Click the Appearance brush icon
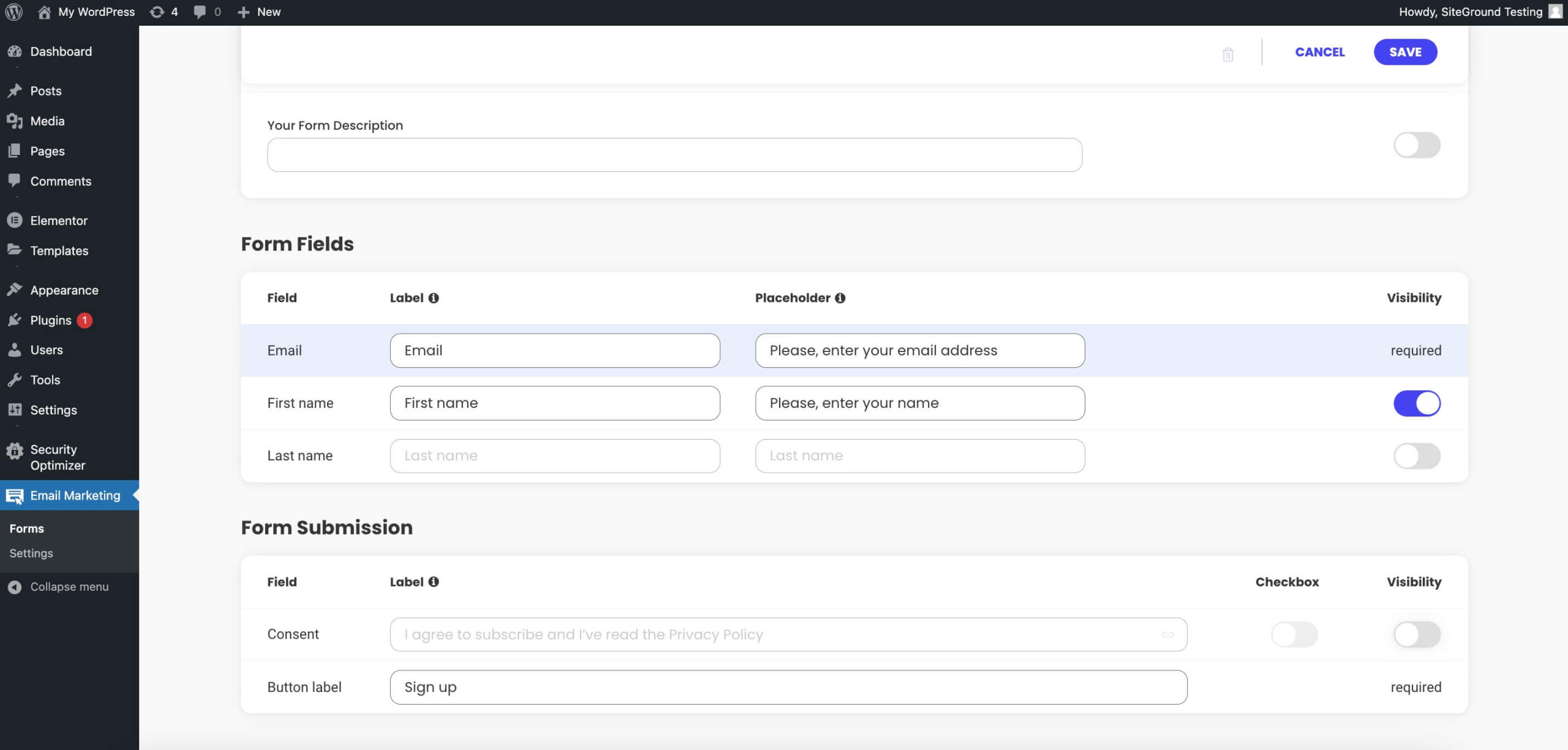The width and height of the screenshot is (1568, 750). tap(15, 290)
